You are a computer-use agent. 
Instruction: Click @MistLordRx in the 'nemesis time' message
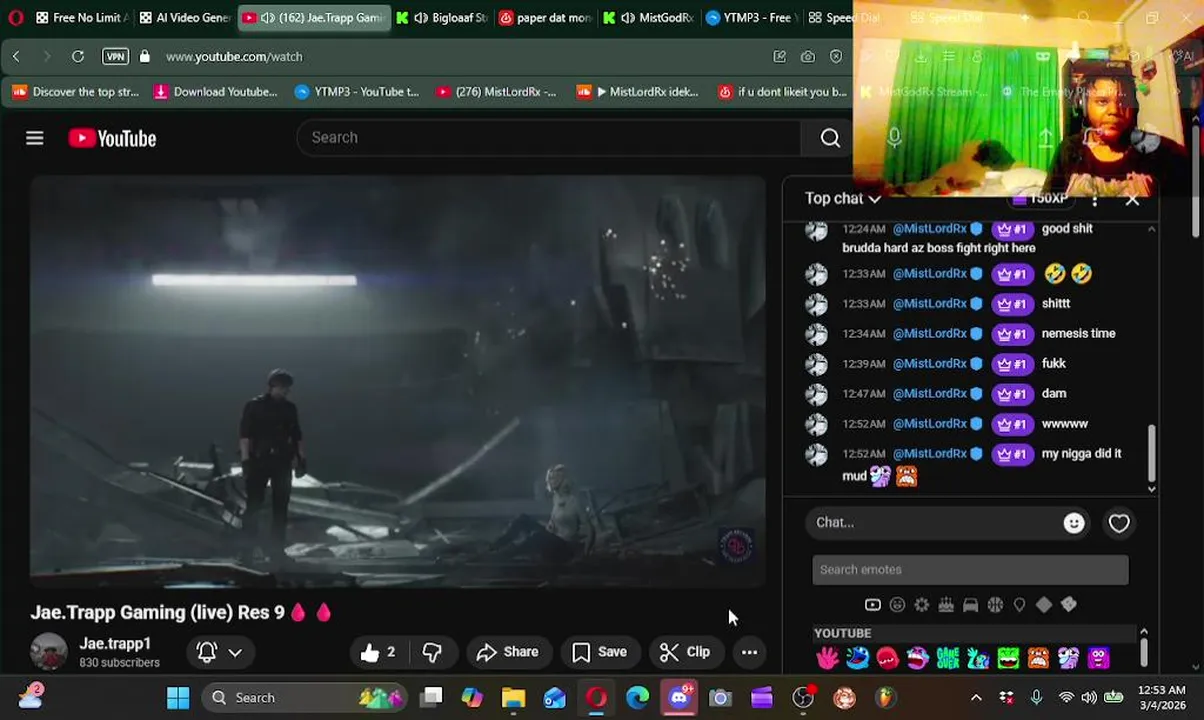point(930,334)
